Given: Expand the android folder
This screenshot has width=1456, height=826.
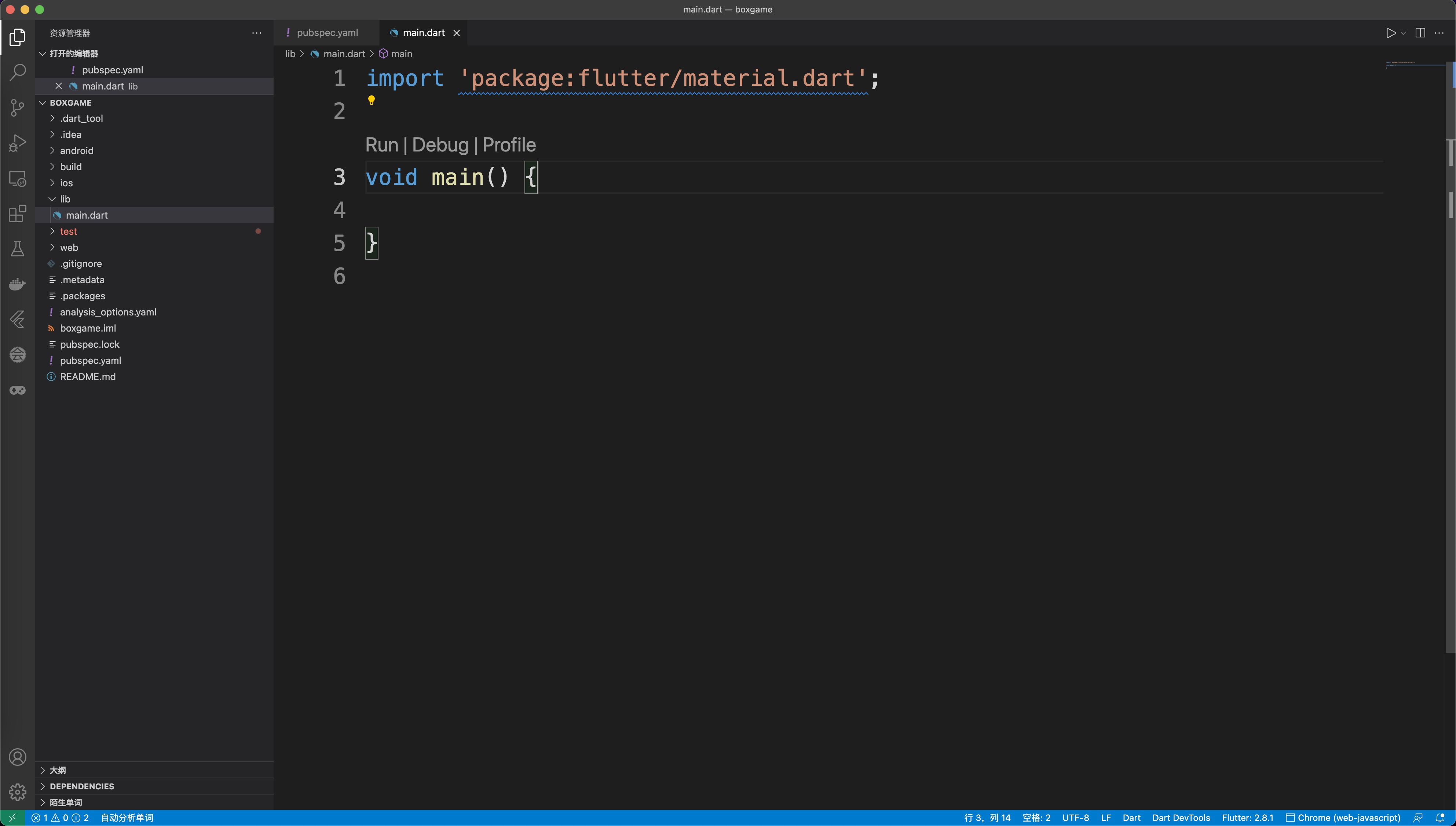Looking at the screenshot, I should [77, 150].
